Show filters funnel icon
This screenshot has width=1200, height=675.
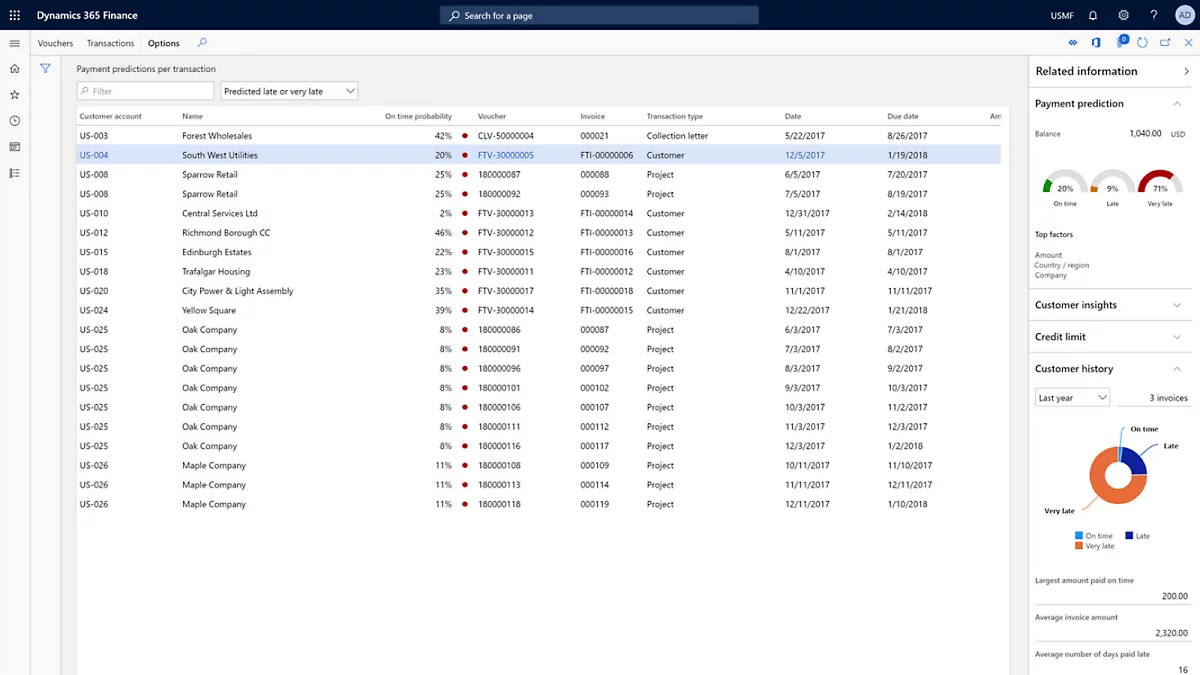tap(45, 69)
